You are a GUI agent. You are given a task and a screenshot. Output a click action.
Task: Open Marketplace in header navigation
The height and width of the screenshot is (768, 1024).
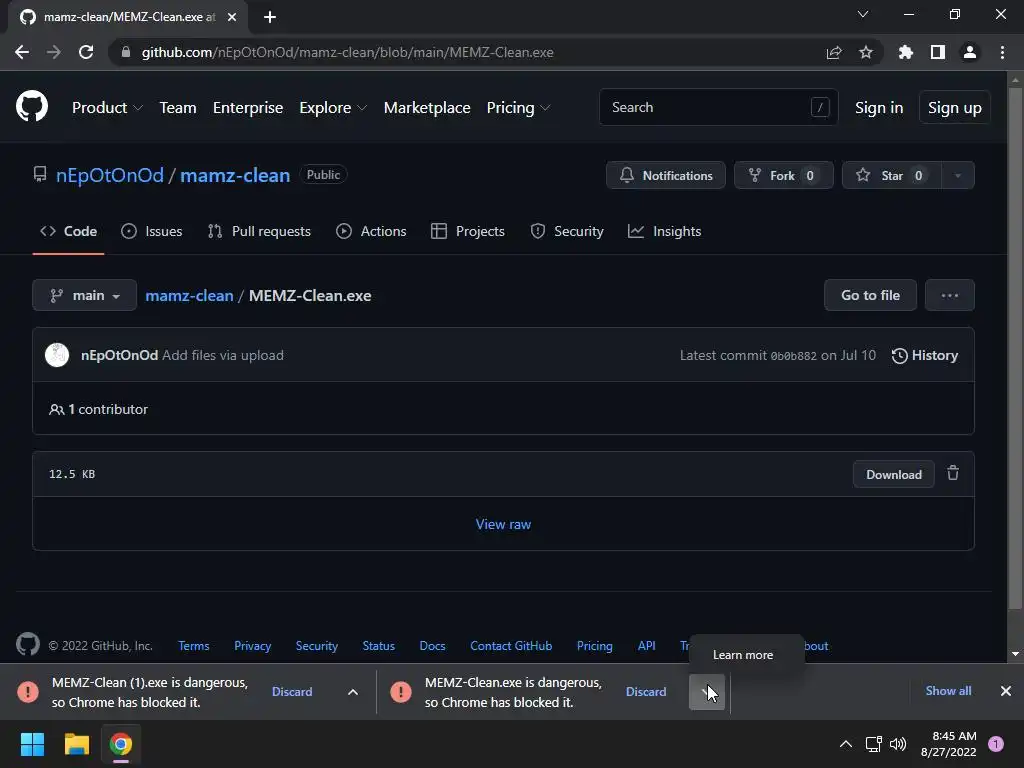427,108
